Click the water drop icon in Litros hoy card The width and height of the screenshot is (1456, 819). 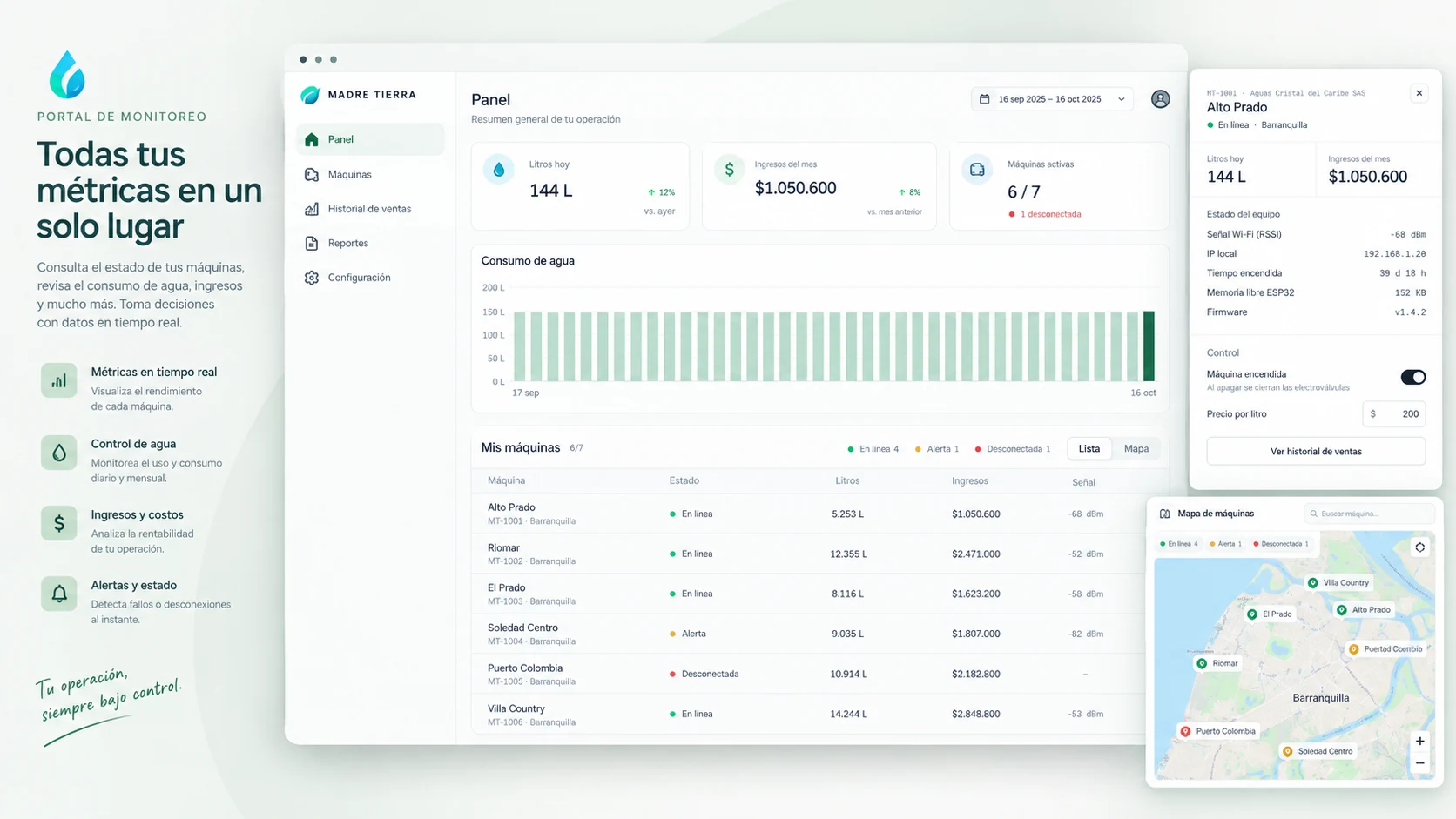[498, 170]
